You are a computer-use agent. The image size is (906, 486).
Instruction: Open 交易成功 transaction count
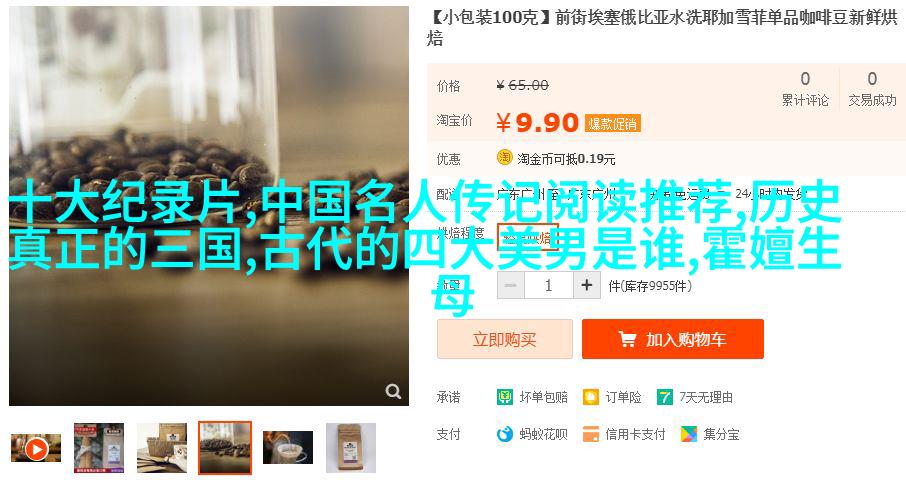[x=872, y=89]
